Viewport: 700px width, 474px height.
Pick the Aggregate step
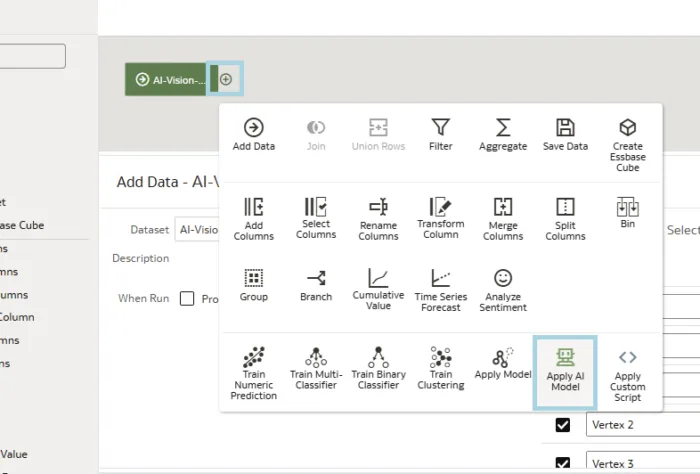click(503, 128)
